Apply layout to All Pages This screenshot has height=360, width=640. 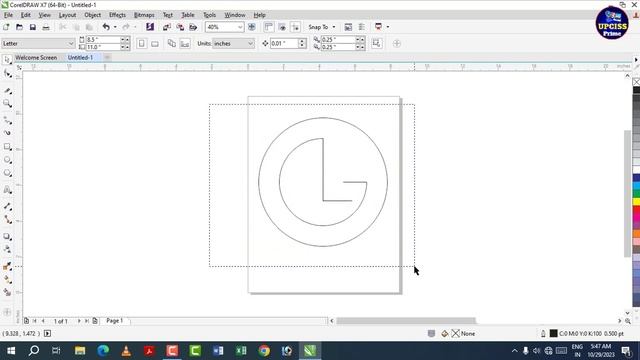click(171, 43)
